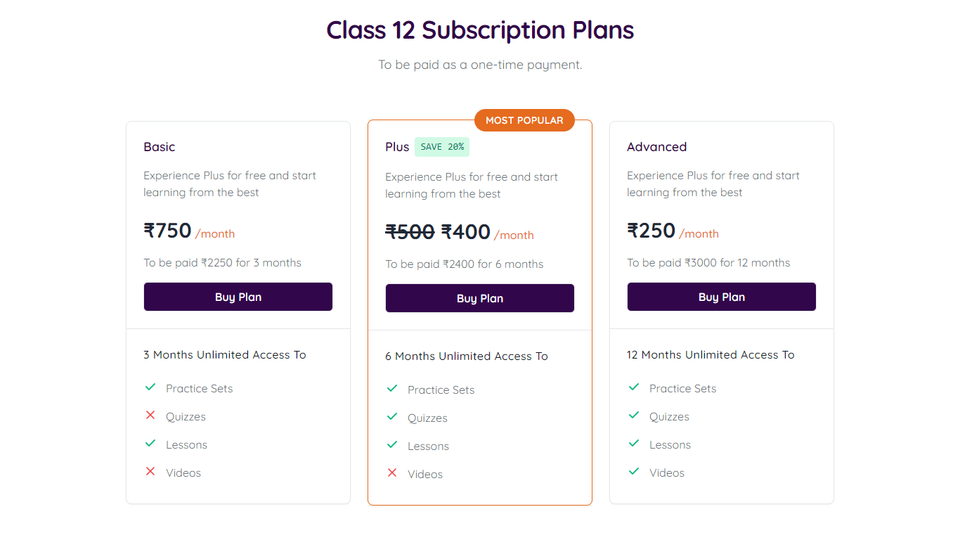960x540 pixels.
Task: Click green checkmark beside Advanced Videos
Action: (634, 471)
